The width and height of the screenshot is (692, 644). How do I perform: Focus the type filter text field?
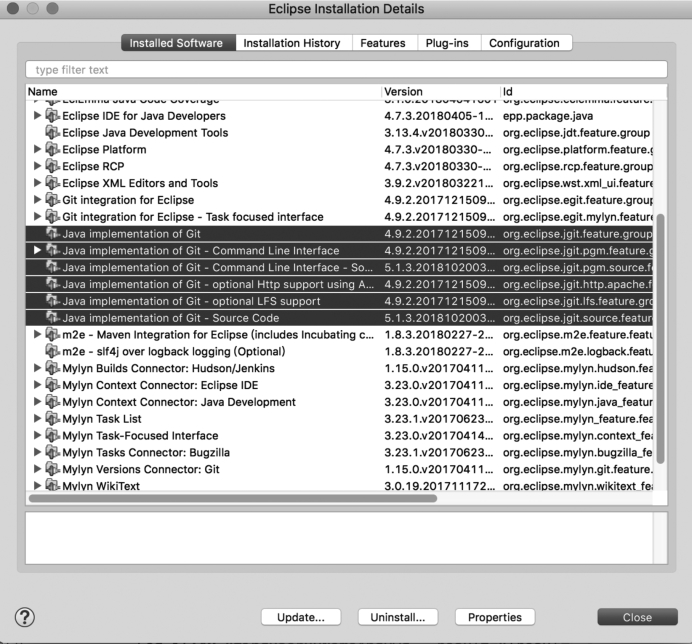[x=346, y=70]
